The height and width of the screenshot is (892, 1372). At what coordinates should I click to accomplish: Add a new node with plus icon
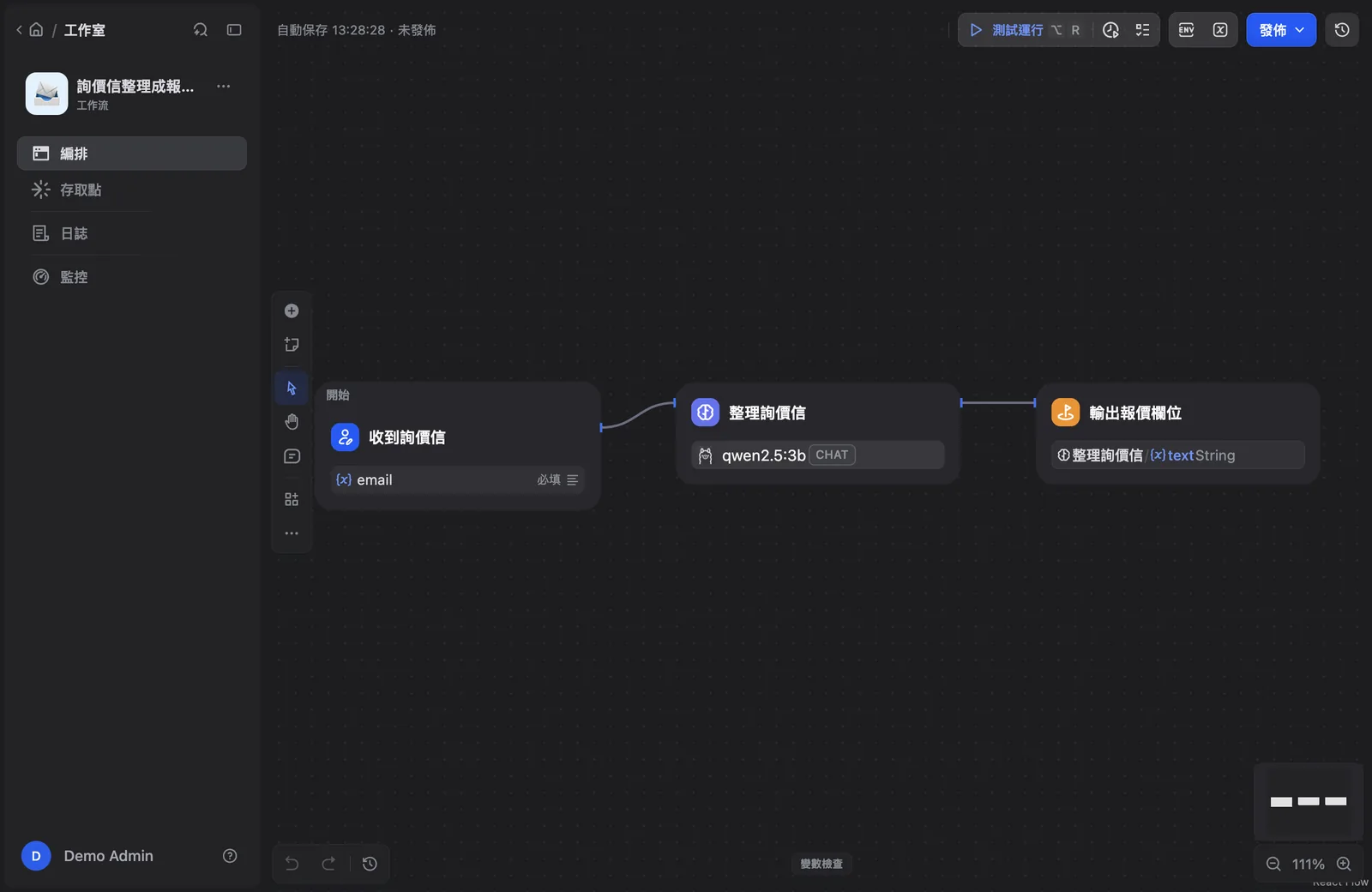(292, 310)
